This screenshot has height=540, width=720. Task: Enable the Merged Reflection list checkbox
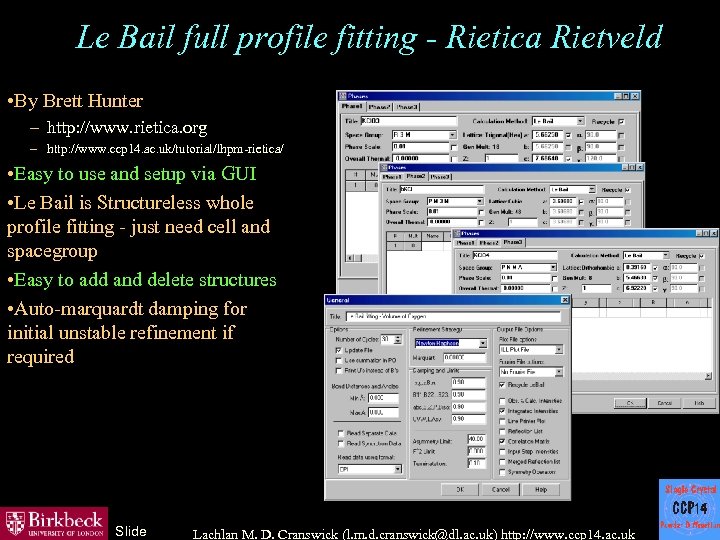click(502, 462)
